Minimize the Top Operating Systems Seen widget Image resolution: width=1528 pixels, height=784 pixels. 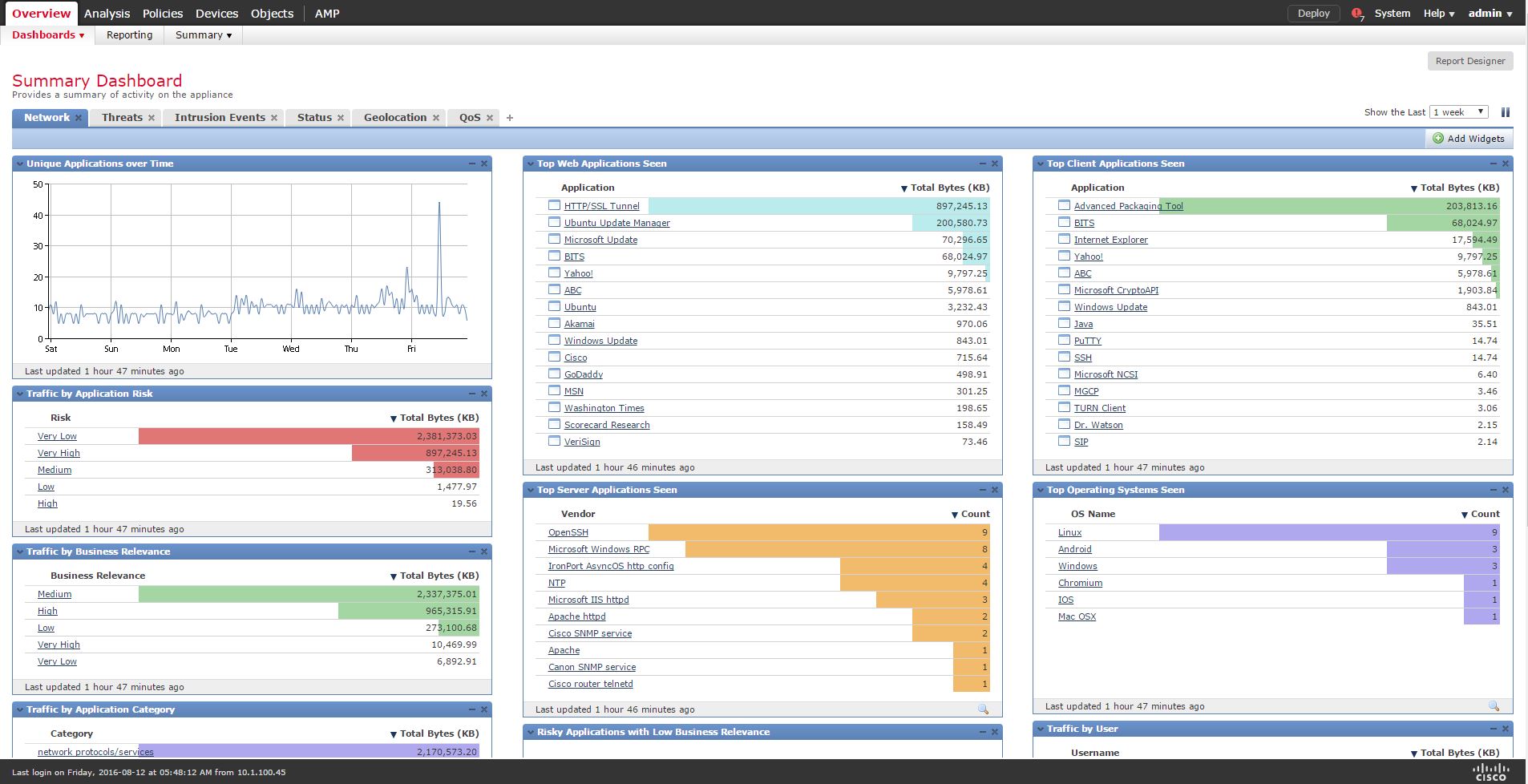[x=1494, y=490]
